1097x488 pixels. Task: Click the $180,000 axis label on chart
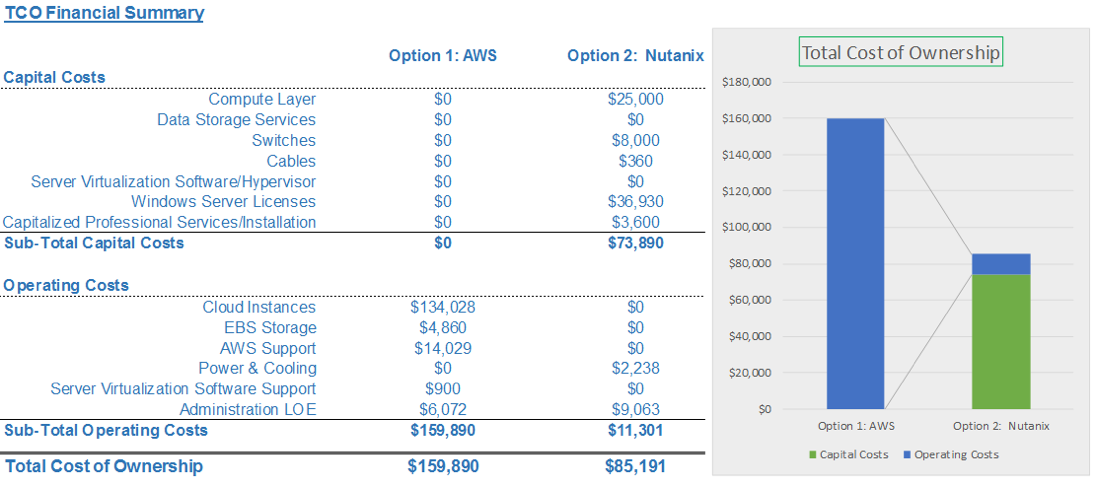coord(753,82)
